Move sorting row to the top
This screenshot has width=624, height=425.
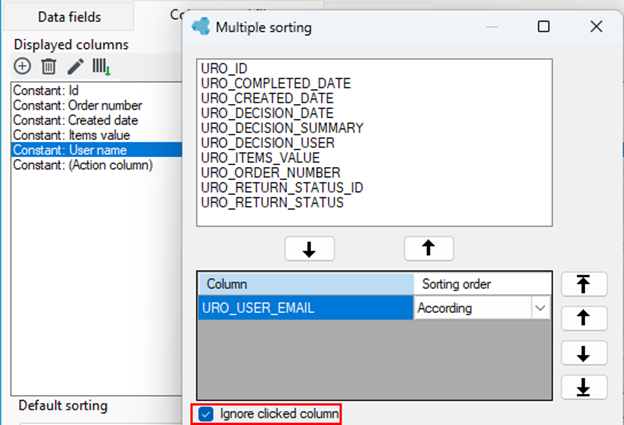pyautogui.click(x=584, y=284)
